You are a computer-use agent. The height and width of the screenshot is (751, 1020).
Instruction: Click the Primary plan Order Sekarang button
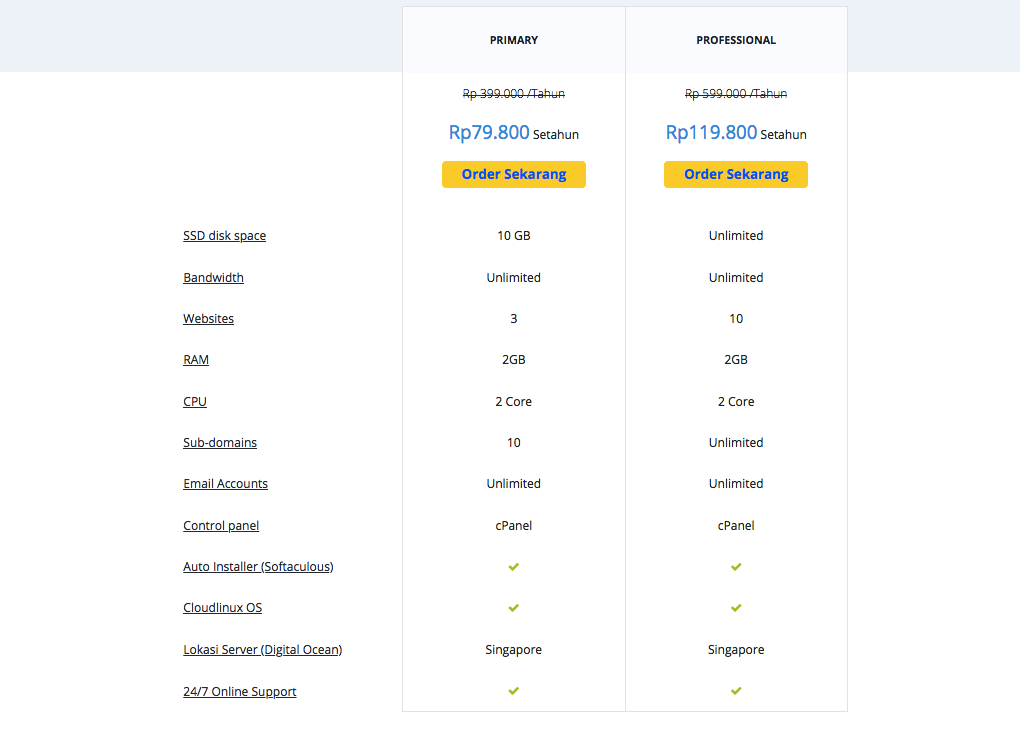pos(513,174)
